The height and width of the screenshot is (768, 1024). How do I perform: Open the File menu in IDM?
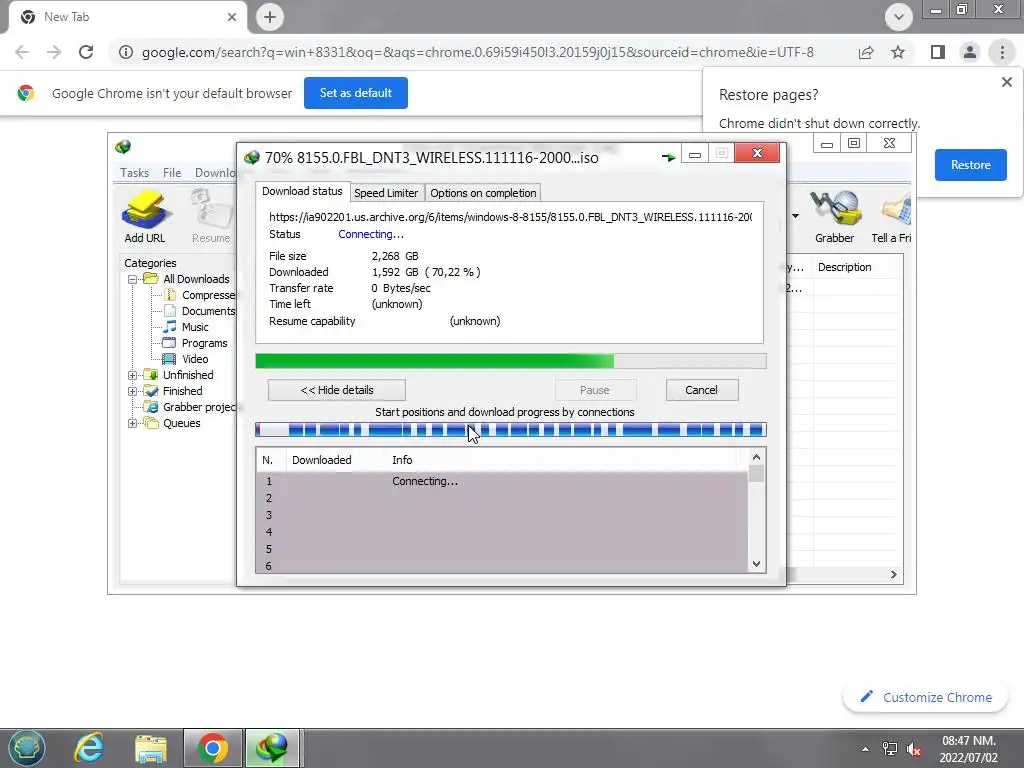pos(172,172)
